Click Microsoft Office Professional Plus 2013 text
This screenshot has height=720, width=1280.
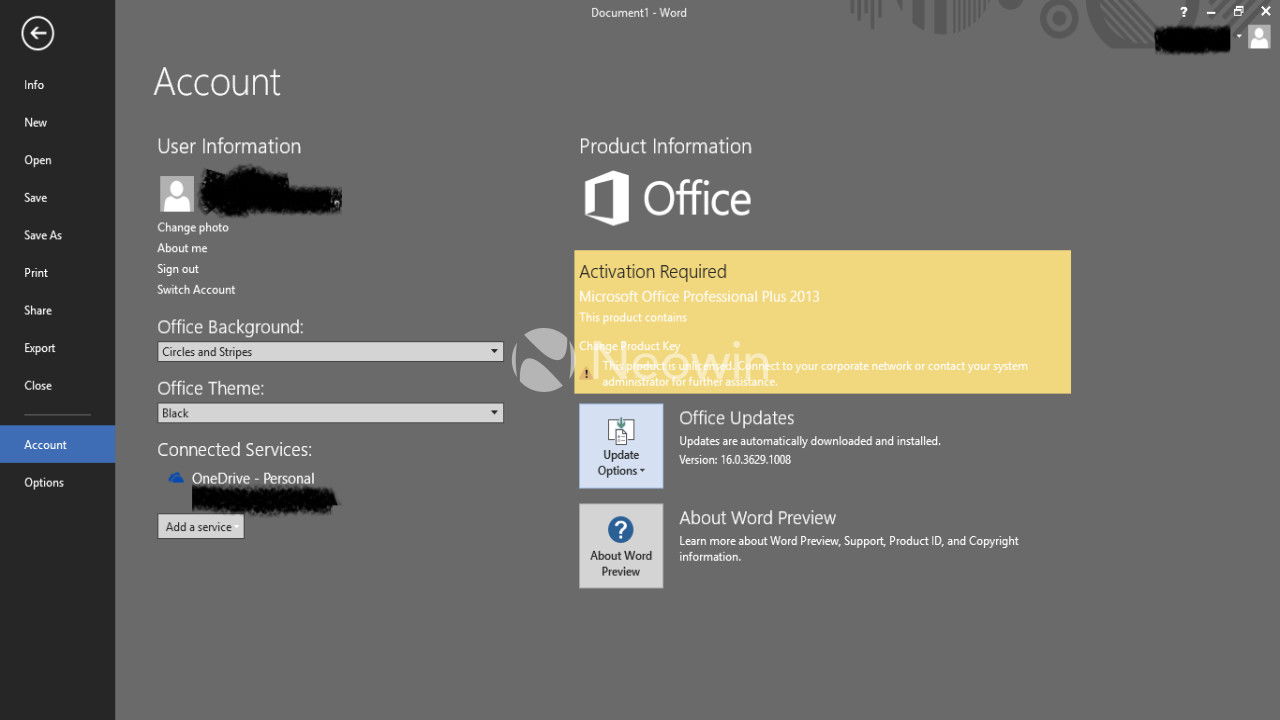pyautogui.click(x=699, y=297)
